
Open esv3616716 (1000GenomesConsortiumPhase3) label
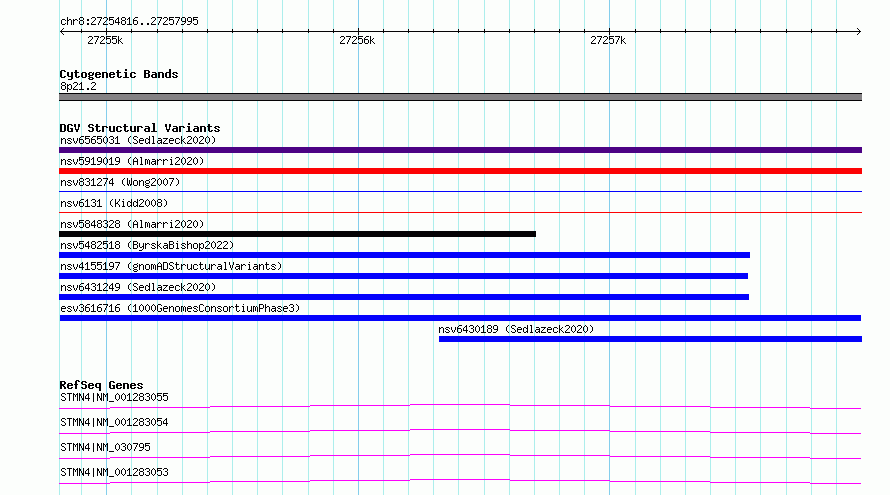click(180, 308)
